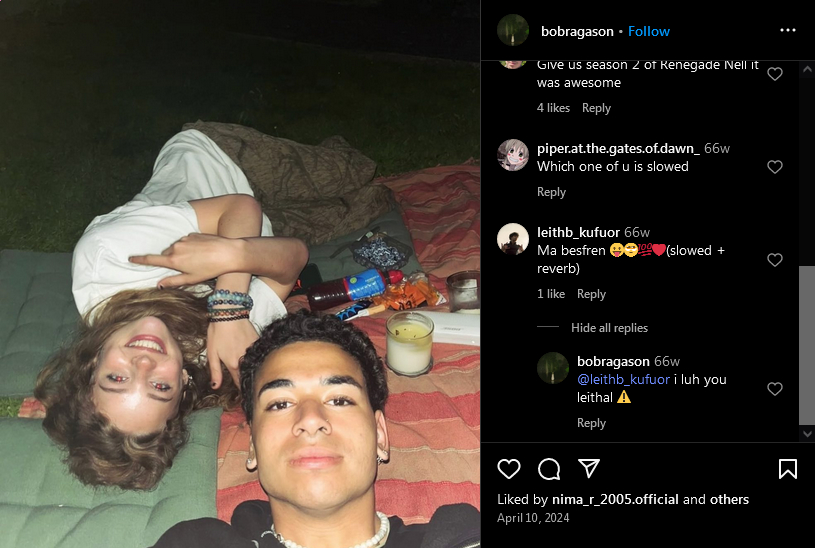Image resolution: width=815 pixels, height=548 pixels.
Task: Click the comments scrollbar up arrow
Action: 807,69
